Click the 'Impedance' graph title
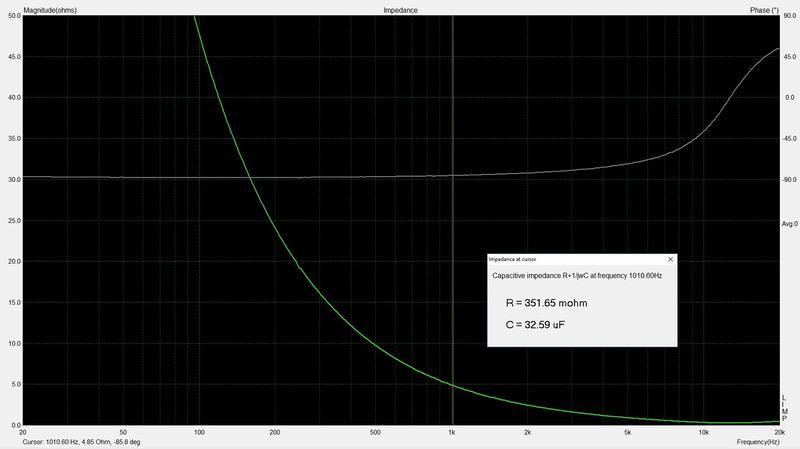This screenshot has width=800, height=449. tap(401, 10)
